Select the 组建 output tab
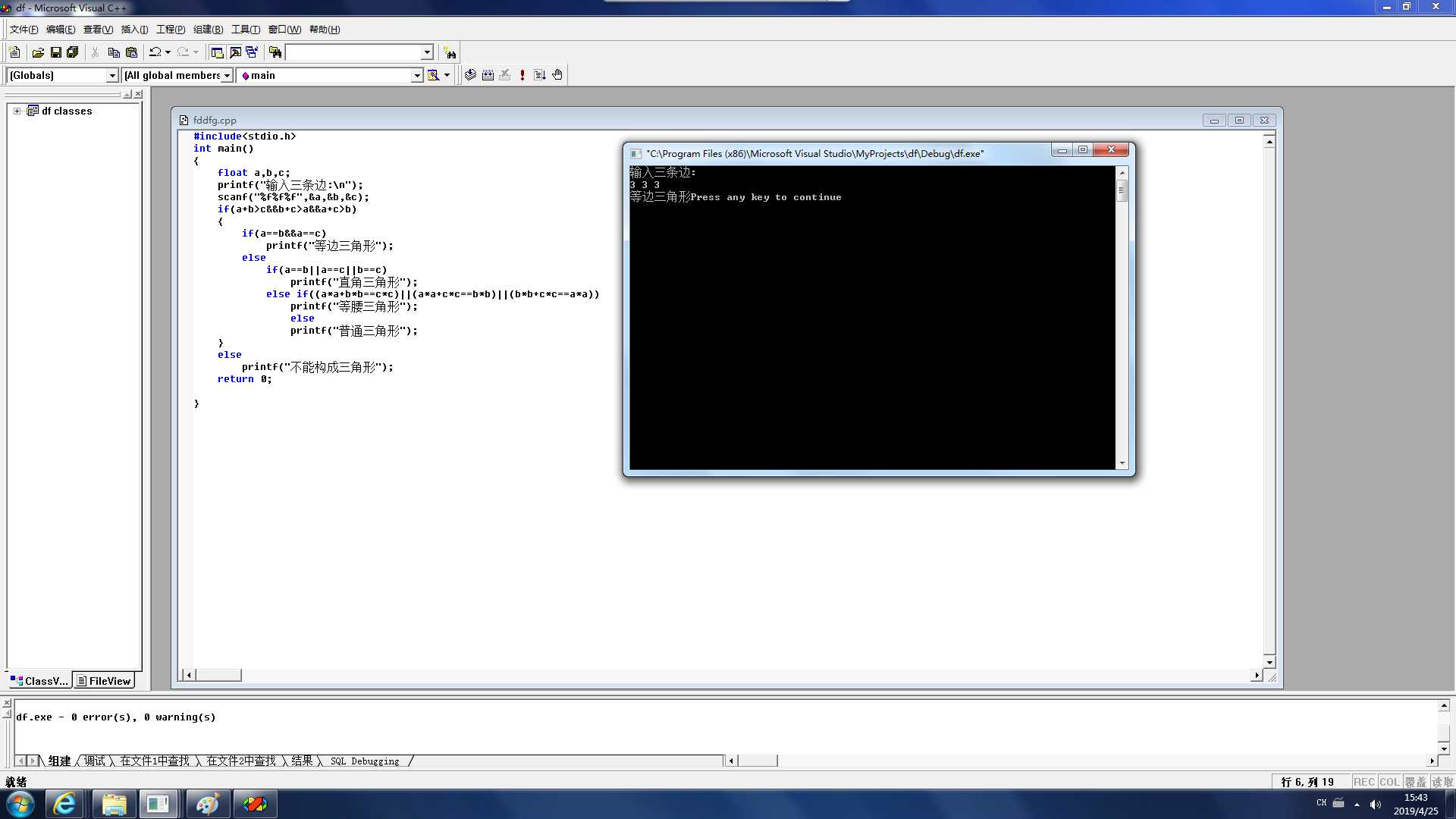Screen dimensions: 1456x819 pyautogui.click(x=59, y=761)
